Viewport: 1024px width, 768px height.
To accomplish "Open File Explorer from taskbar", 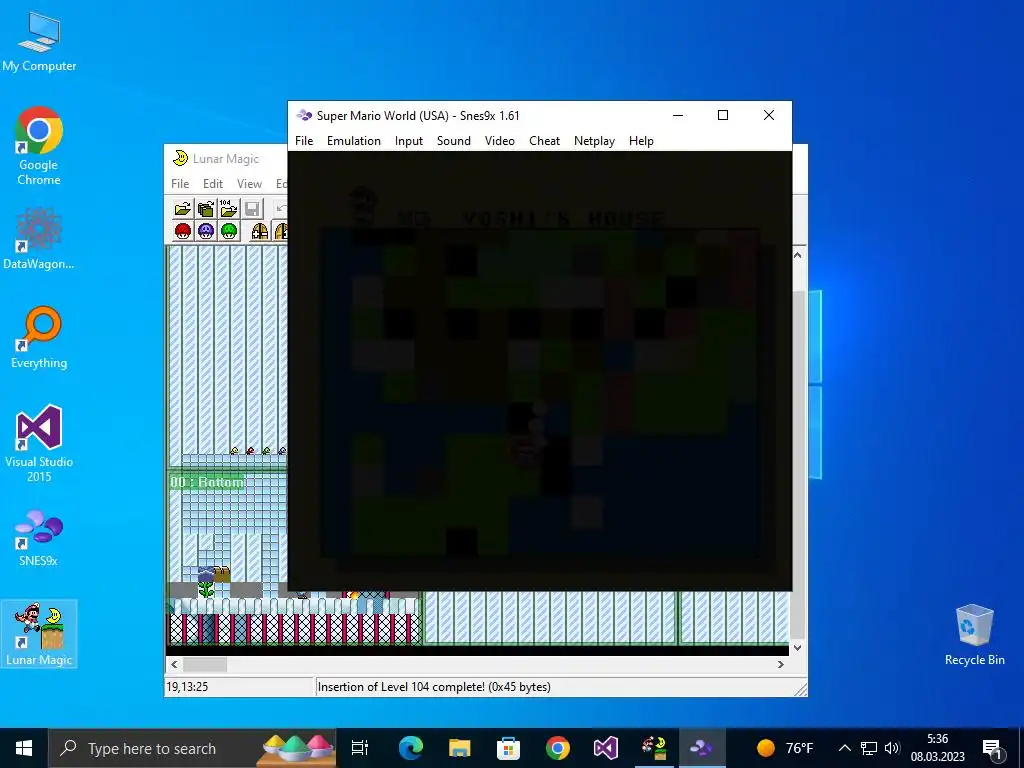I will click(x=460, y=748).
